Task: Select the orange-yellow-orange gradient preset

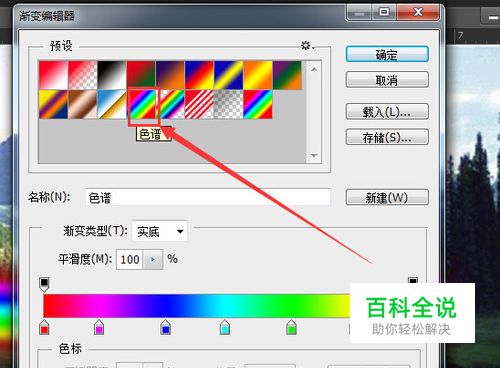Action: point(258,75)
